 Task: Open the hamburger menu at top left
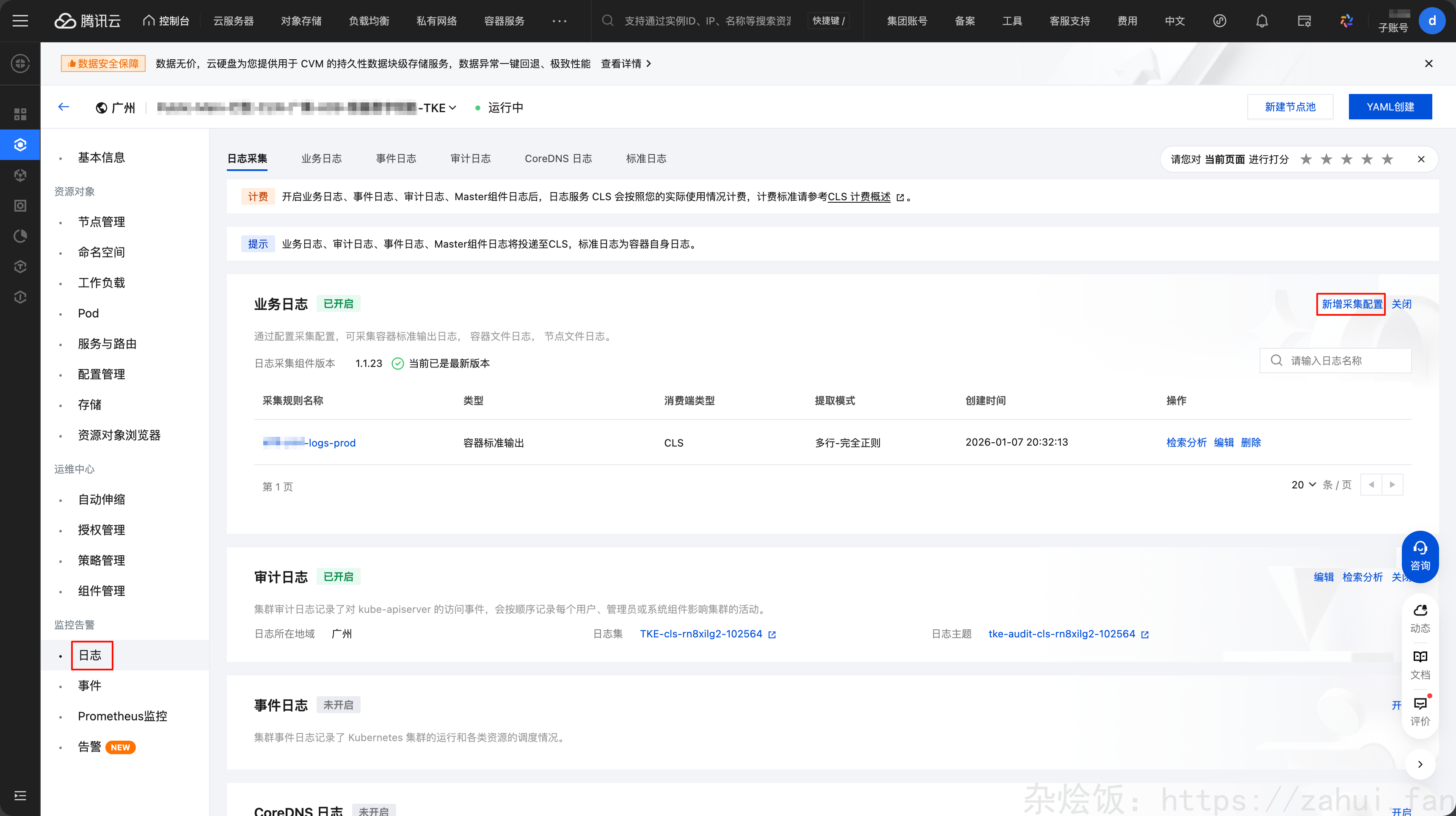(21, 20)
